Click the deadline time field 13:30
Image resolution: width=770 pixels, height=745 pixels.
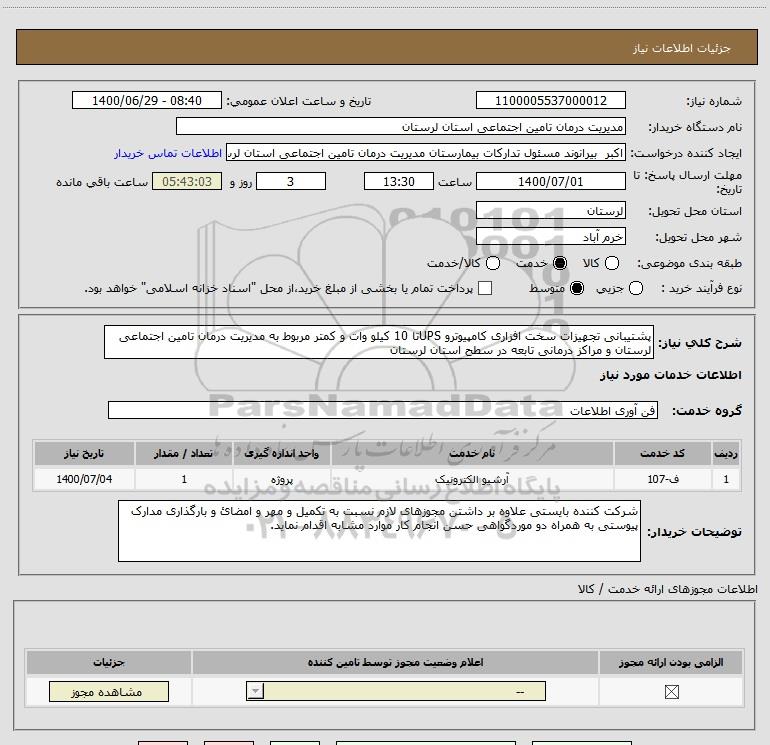(x=399, y=181)
